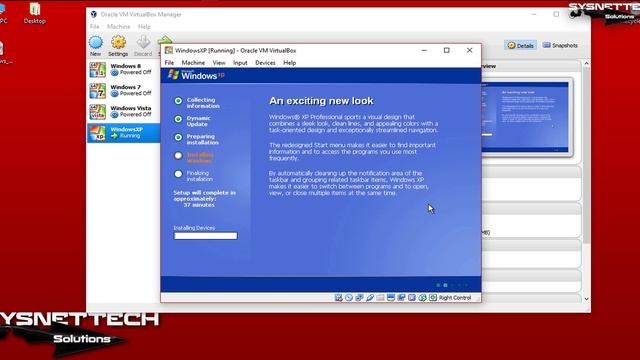The image size is (640, 360).
Task: Click the Collecting information step indicator
Action: [x=178, y=100]
